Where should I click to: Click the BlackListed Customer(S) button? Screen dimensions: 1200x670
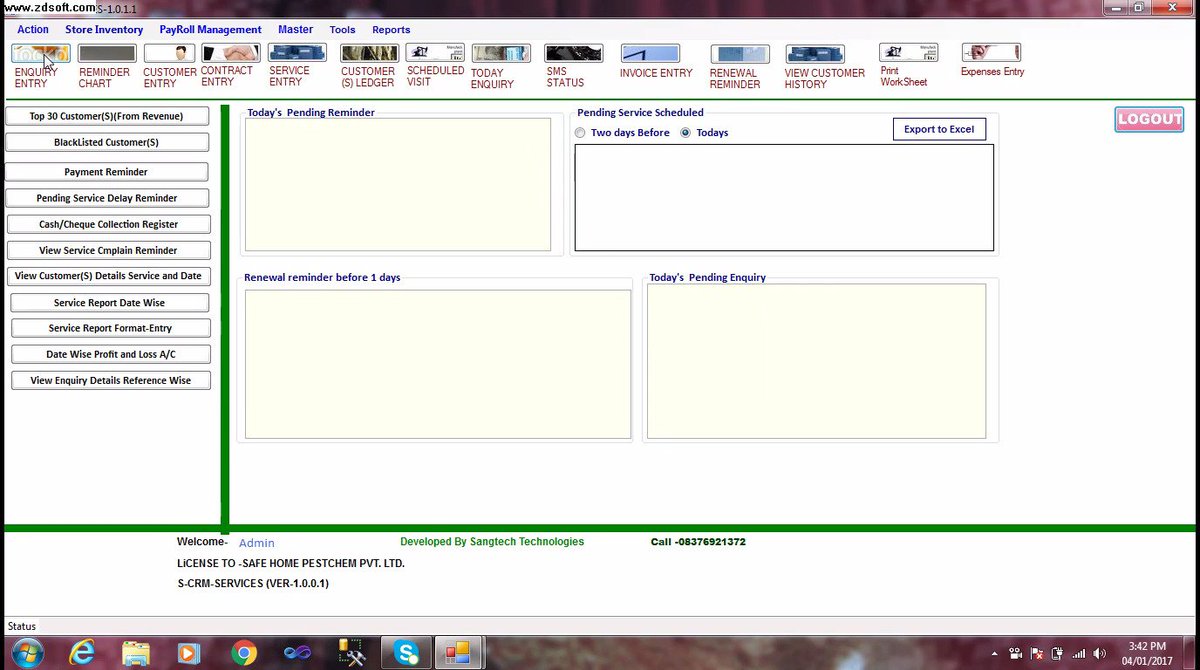(107, 142)
